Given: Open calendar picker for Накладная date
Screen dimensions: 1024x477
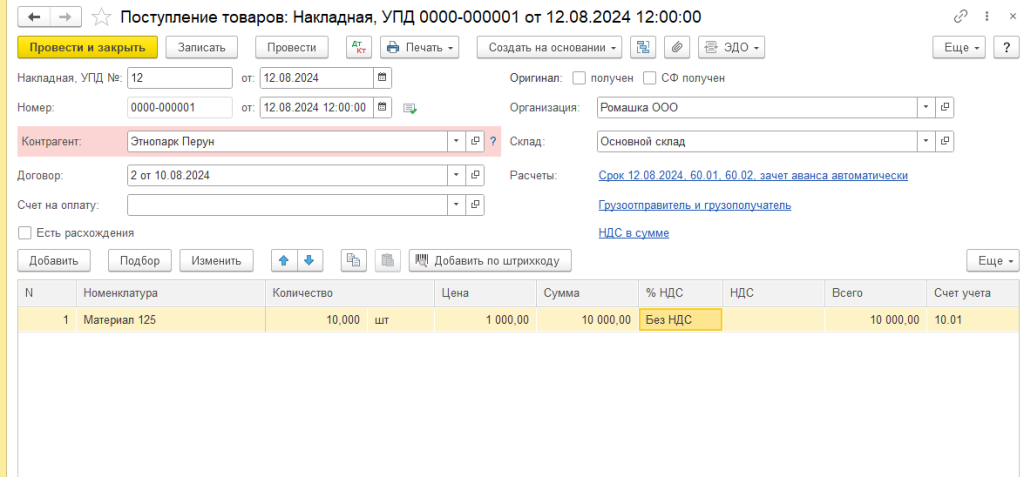Looking at the screenshot, I should point(382,78).
